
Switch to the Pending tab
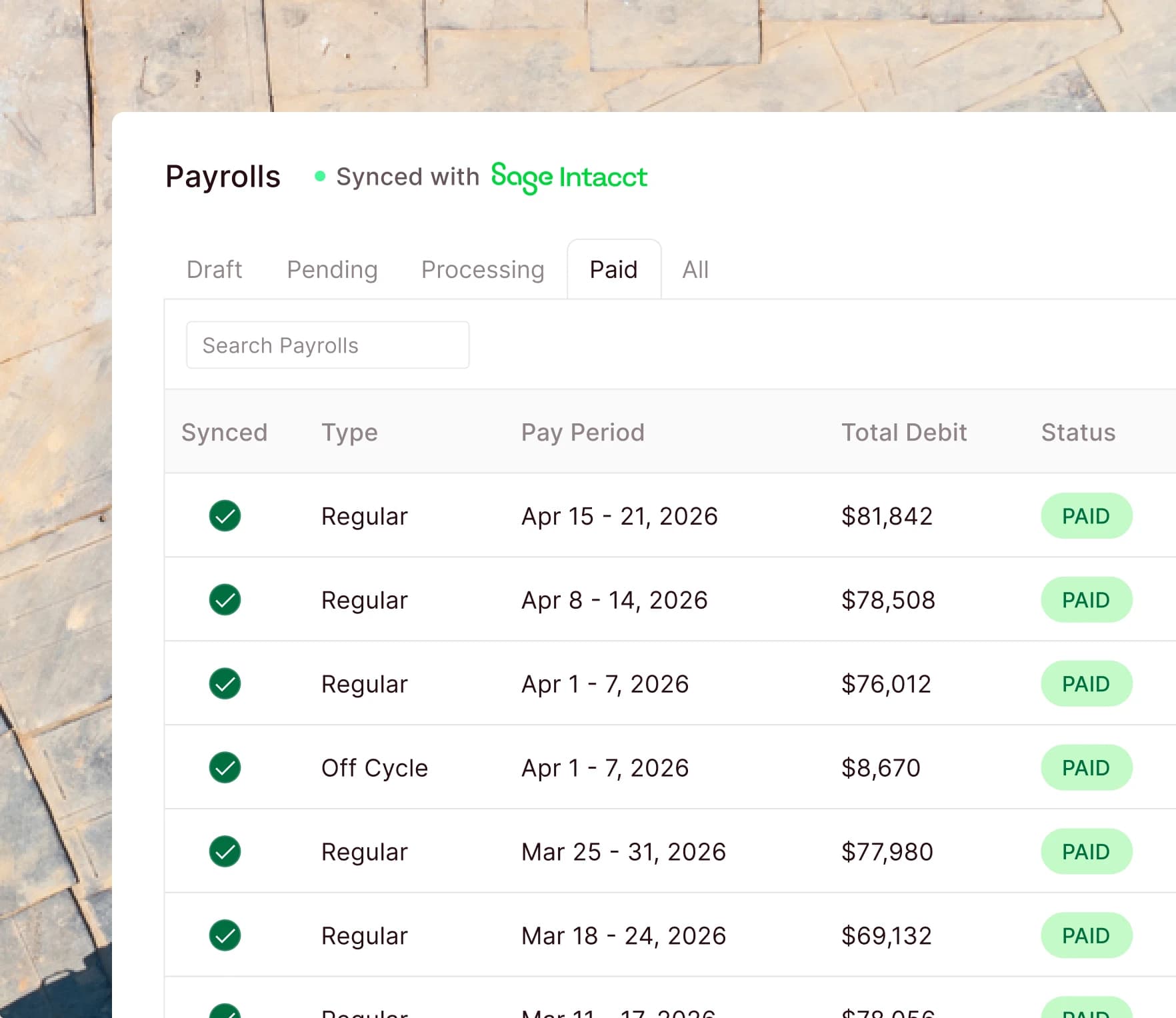tap(332, 269)
